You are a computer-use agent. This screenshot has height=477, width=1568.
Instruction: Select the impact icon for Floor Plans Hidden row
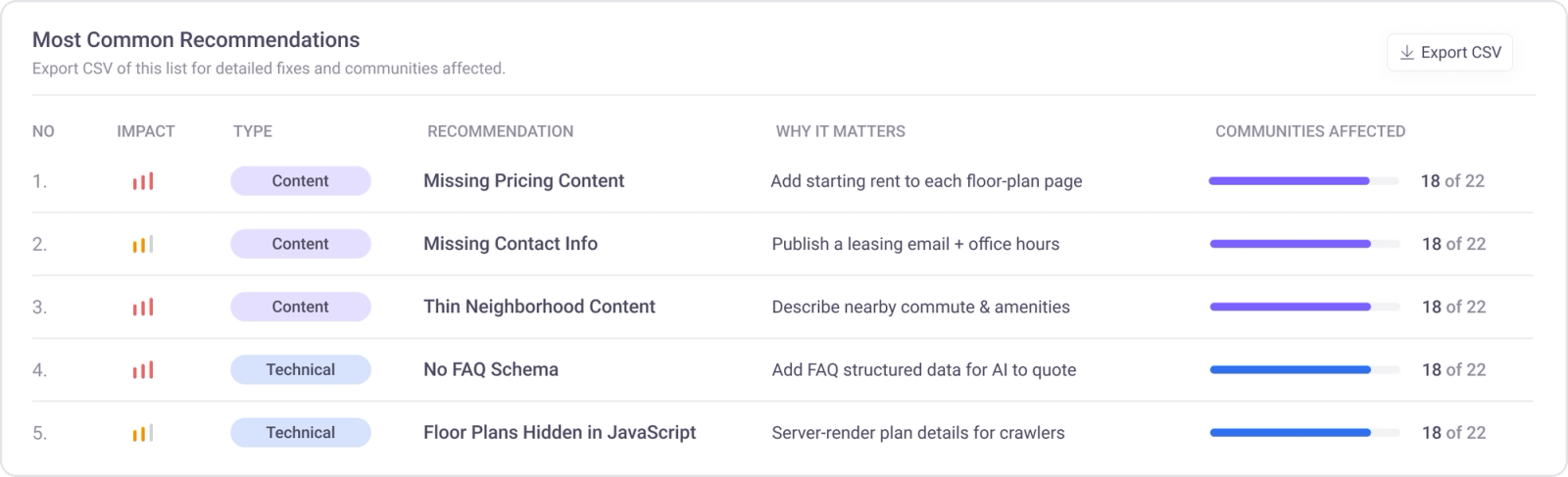click(x=143, y=433)
